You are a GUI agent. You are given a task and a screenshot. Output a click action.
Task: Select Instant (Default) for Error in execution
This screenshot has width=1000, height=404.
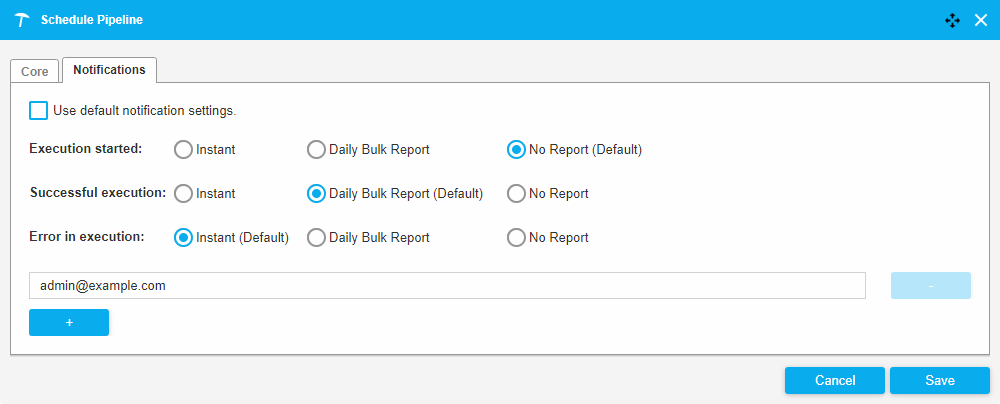(x=183, y=238)
